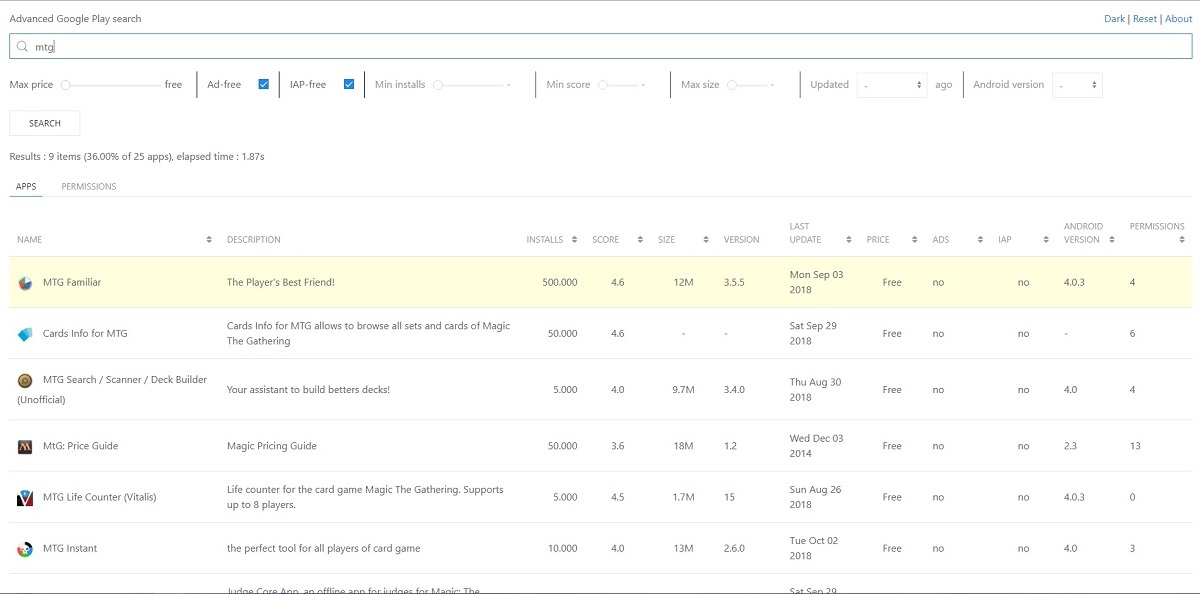Viewport: 1200px width, 594px height.
Task: Open the MTG Familiar app link
Action: pos(72,283)
